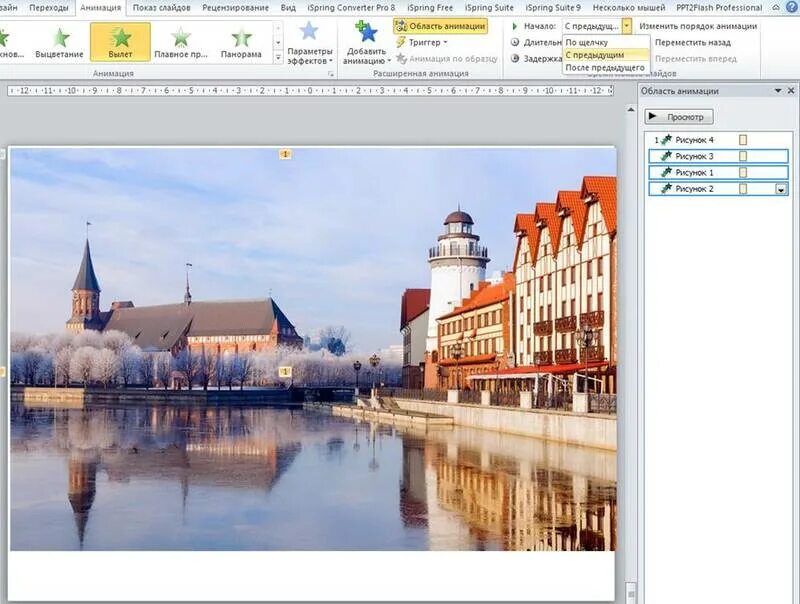This screenshot has width=800, height=604.
Task: Click the slide scroll up arrow
Action: coord(631,110)
